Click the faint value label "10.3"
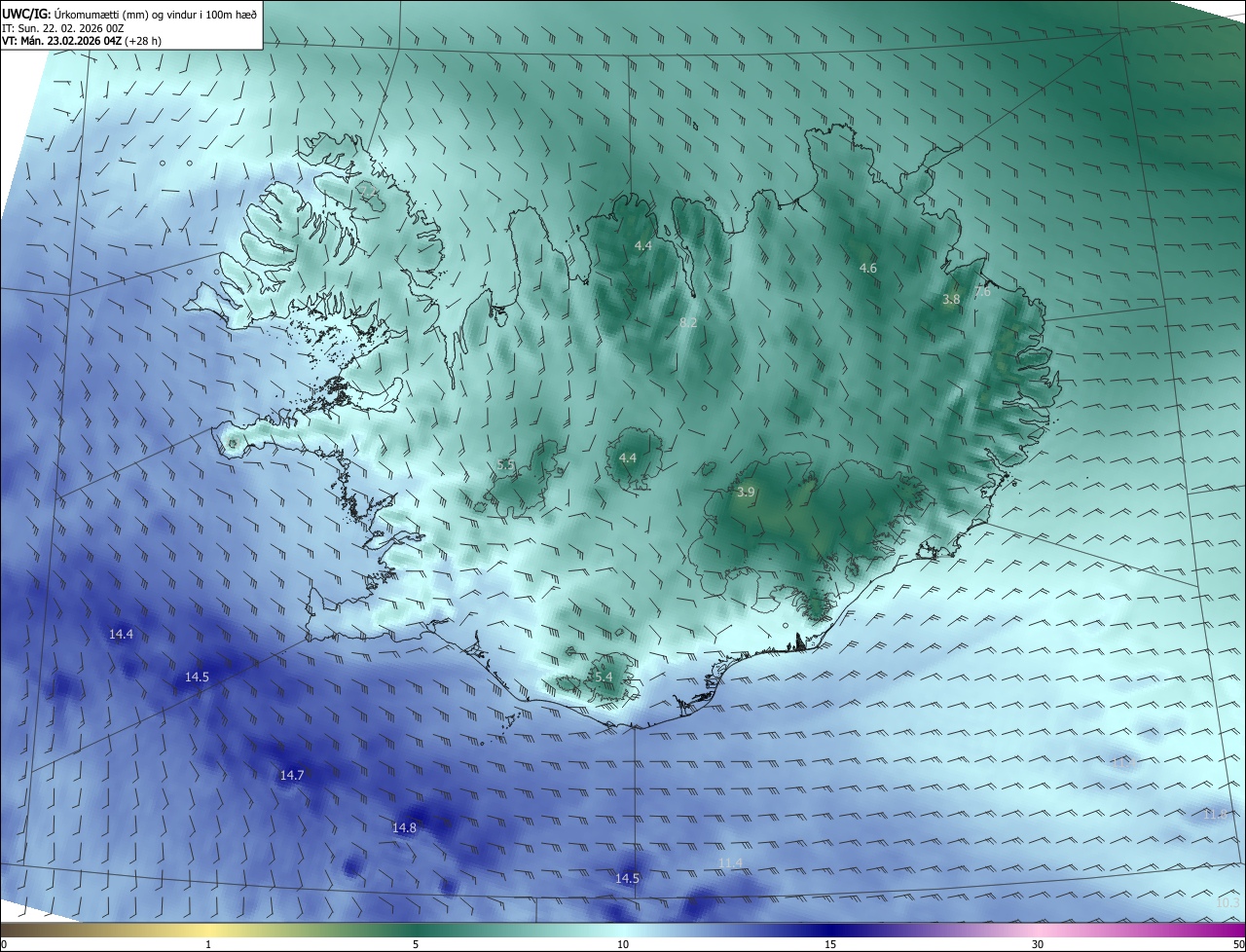The width and height of the screenshot is (1246, 952). [x=1228, y=903]
